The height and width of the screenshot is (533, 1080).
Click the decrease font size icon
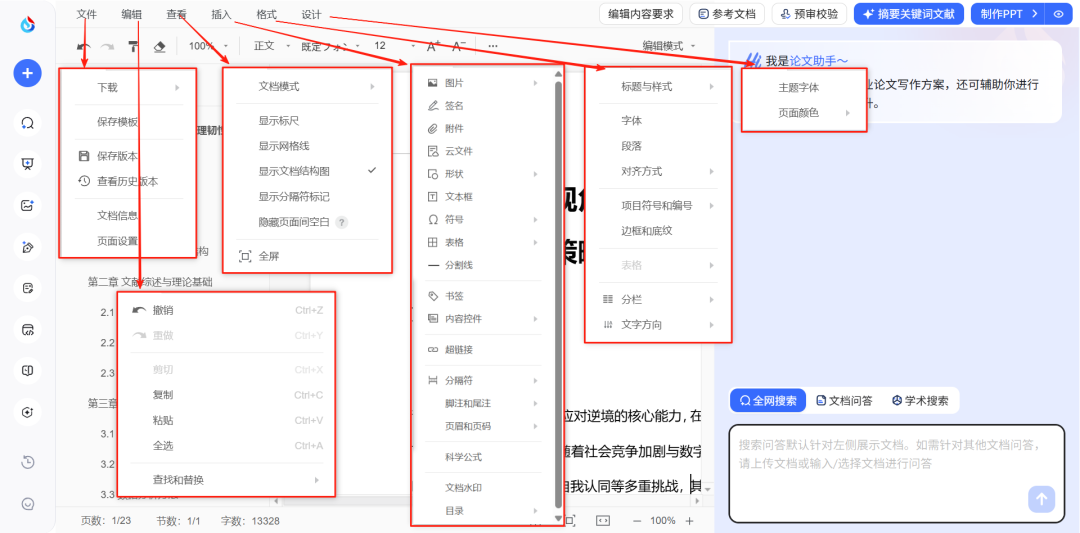pos(459,46)
